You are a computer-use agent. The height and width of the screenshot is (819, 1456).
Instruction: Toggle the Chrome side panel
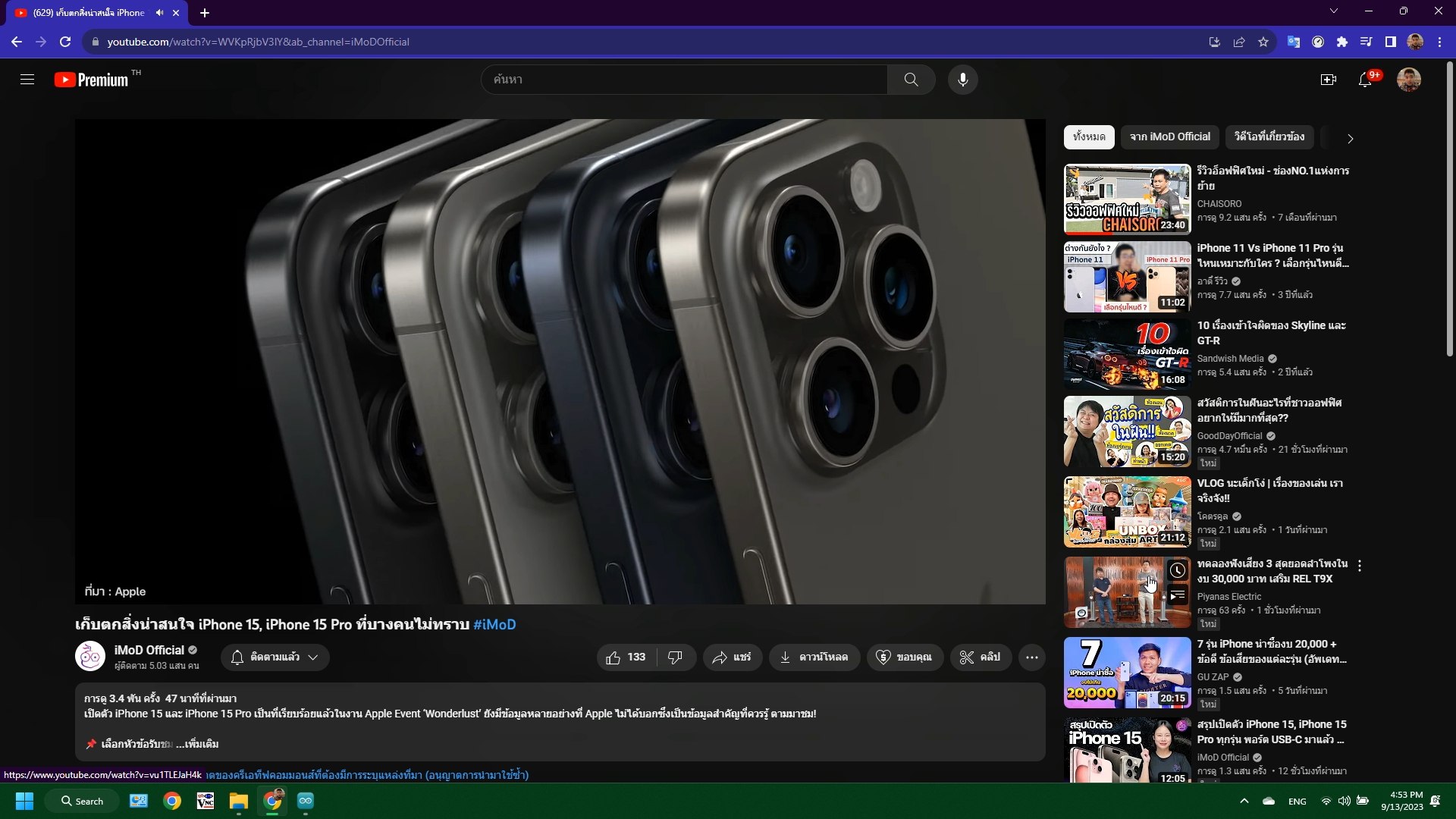tap(1391, 42)
